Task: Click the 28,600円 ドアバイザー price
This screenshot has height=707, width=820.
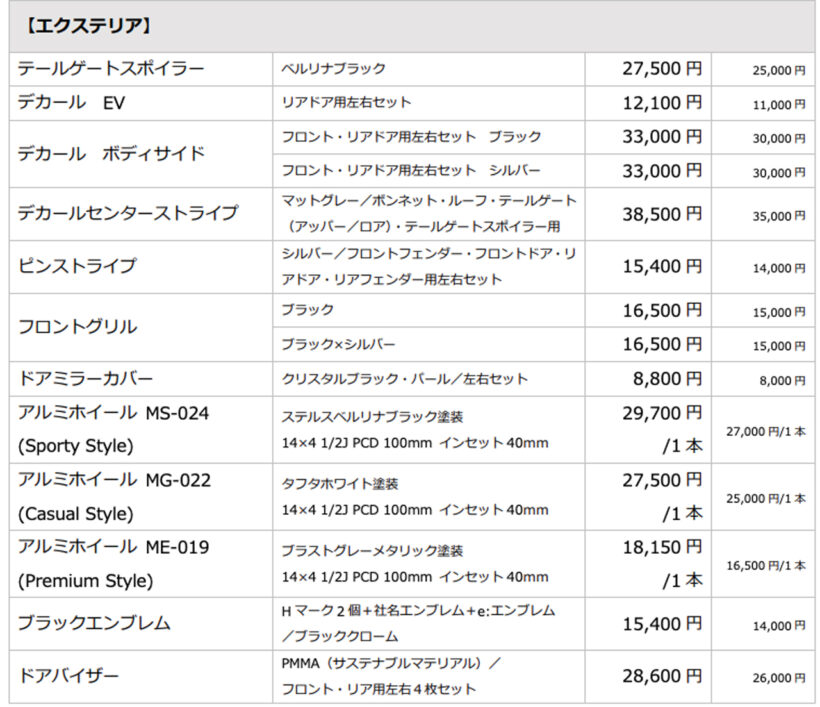Action: point(661,677)
